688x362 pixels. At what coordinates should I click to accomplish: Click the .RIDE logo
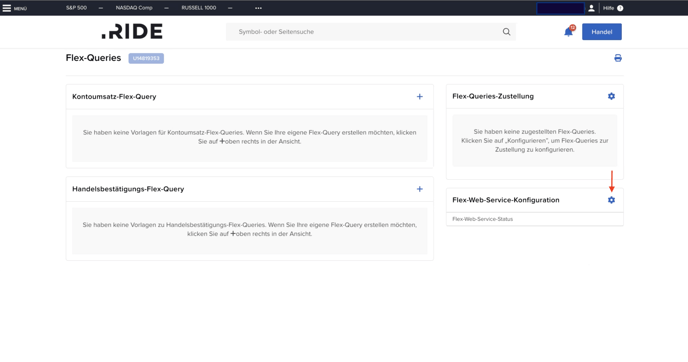[x=132, y=31]
